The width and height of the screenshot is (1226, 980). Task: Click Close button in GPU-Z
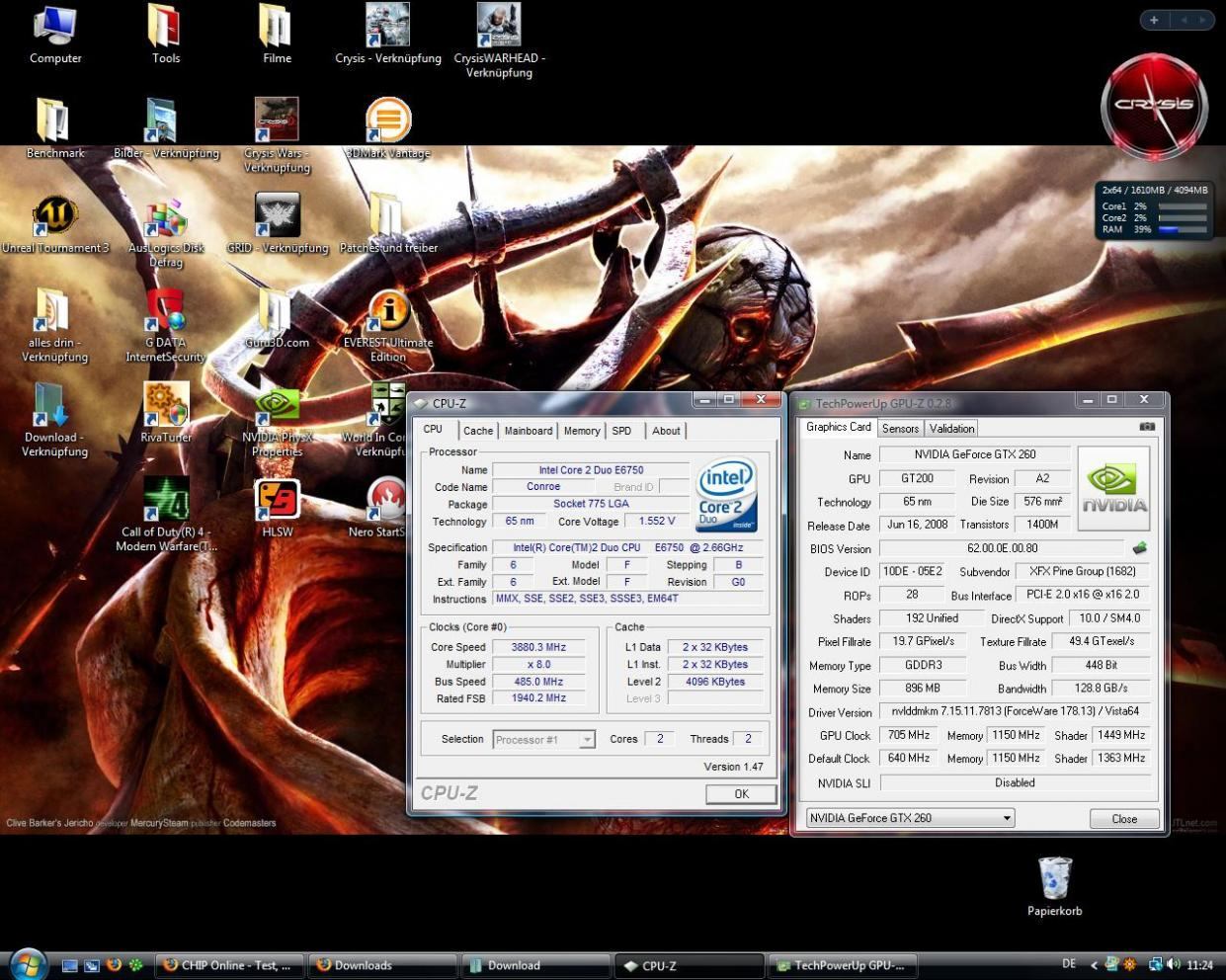point(1124,818)
